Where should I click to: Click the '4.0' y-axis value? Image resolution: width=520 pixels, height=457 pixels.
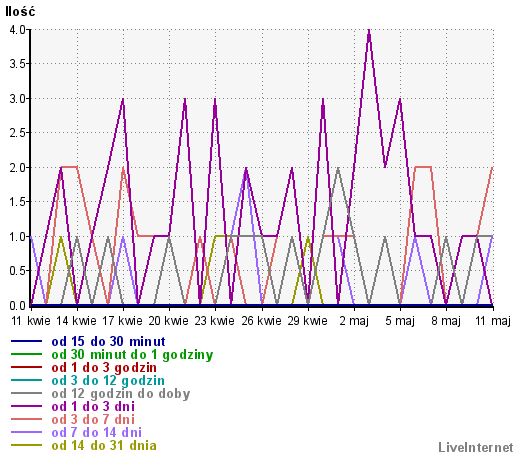[18, 30]
